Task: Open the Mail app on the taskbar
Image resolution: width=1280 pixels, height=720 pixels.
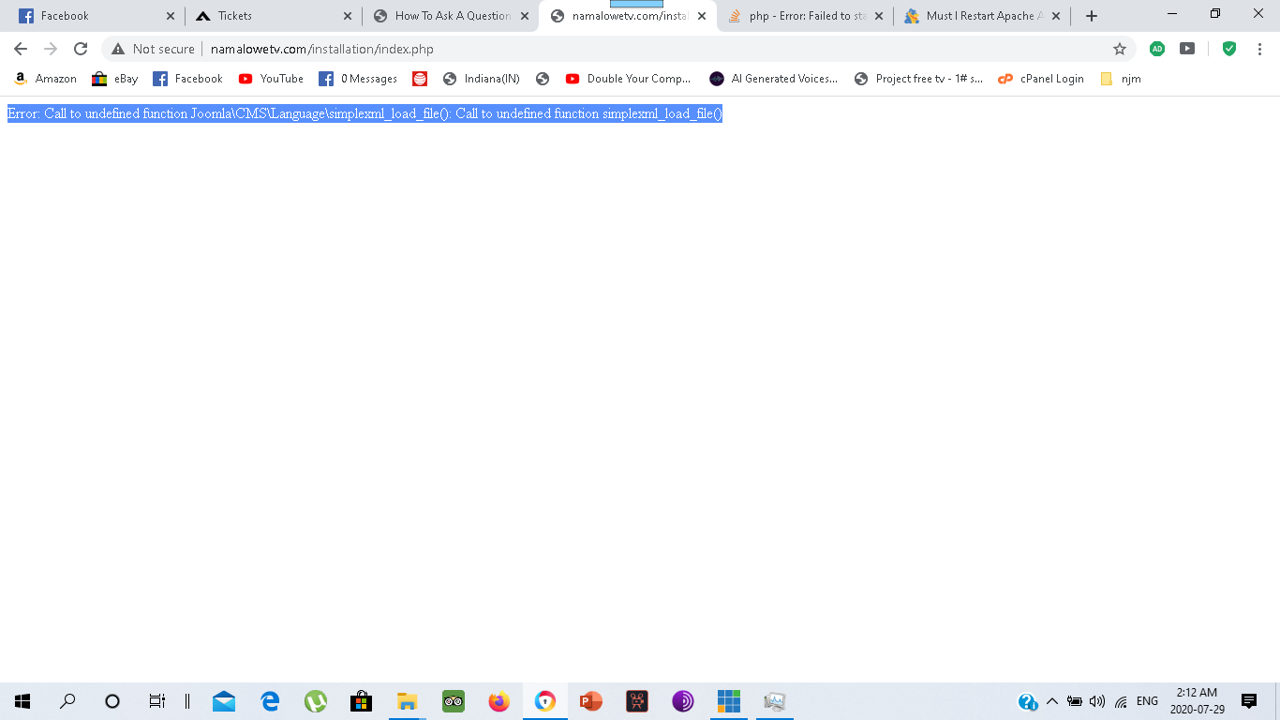Action: coord(224,701)
